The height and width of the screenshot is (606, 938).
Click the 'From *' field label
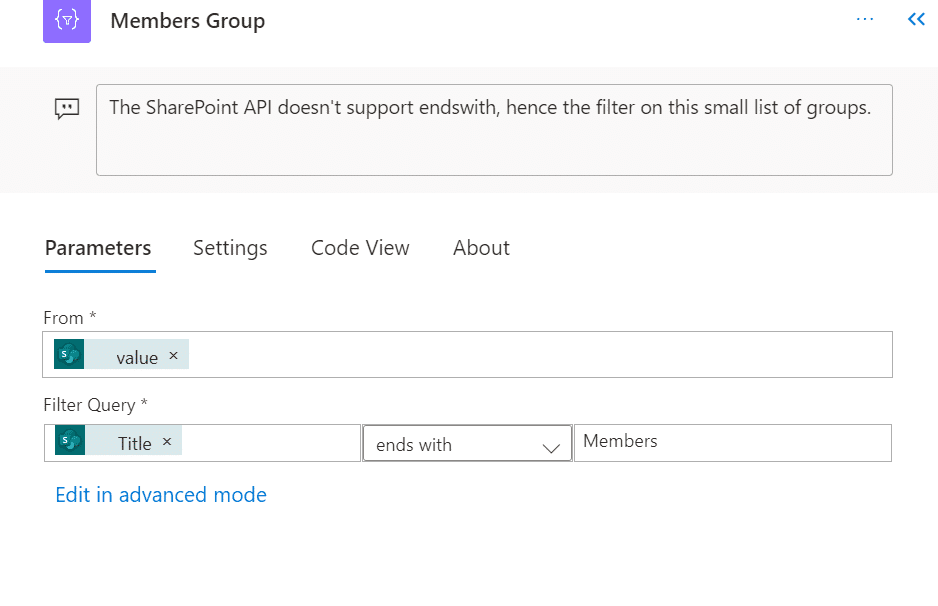tap(70, 318)
